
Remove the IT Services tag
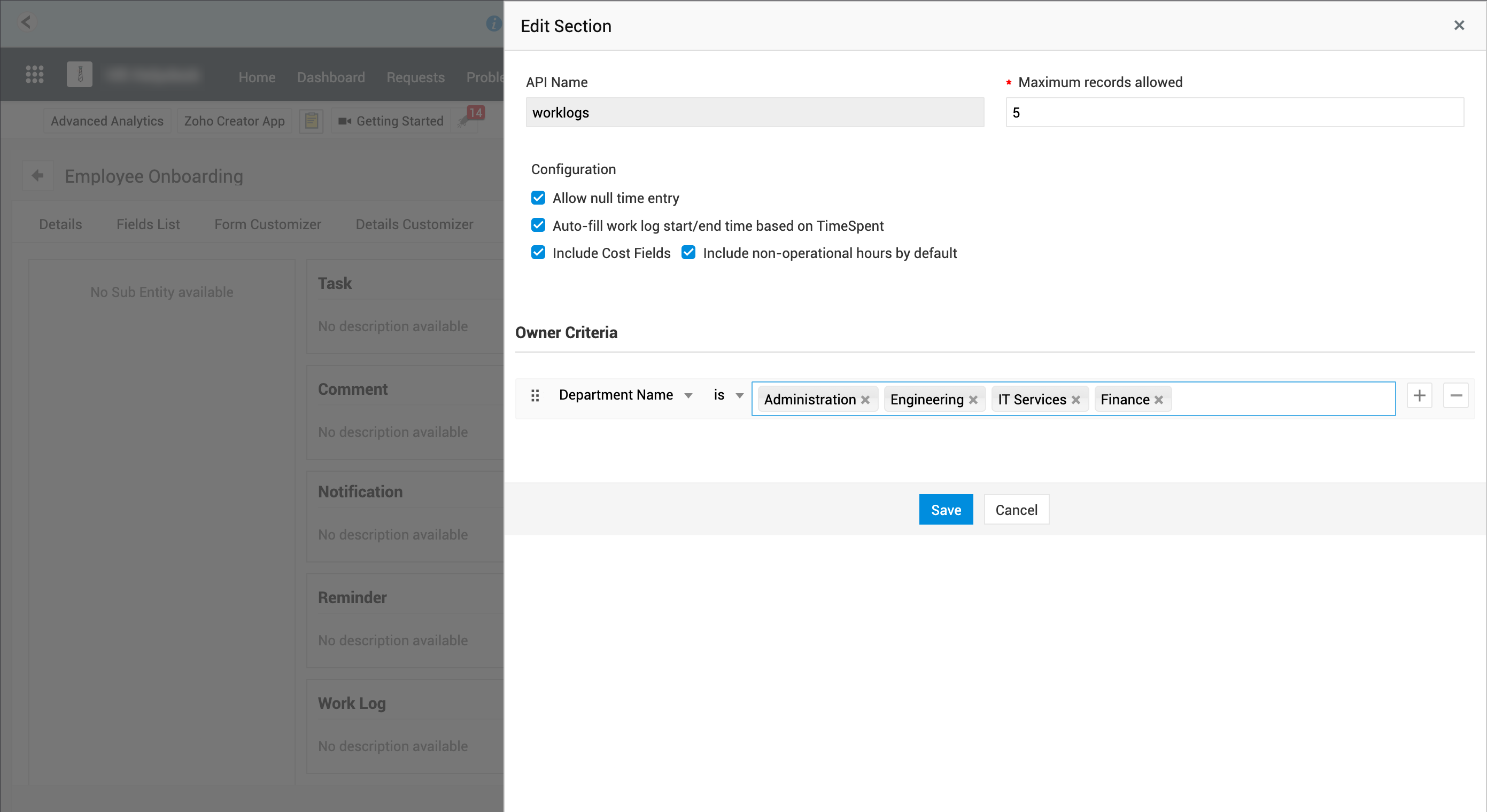(x=1075, y=400)
